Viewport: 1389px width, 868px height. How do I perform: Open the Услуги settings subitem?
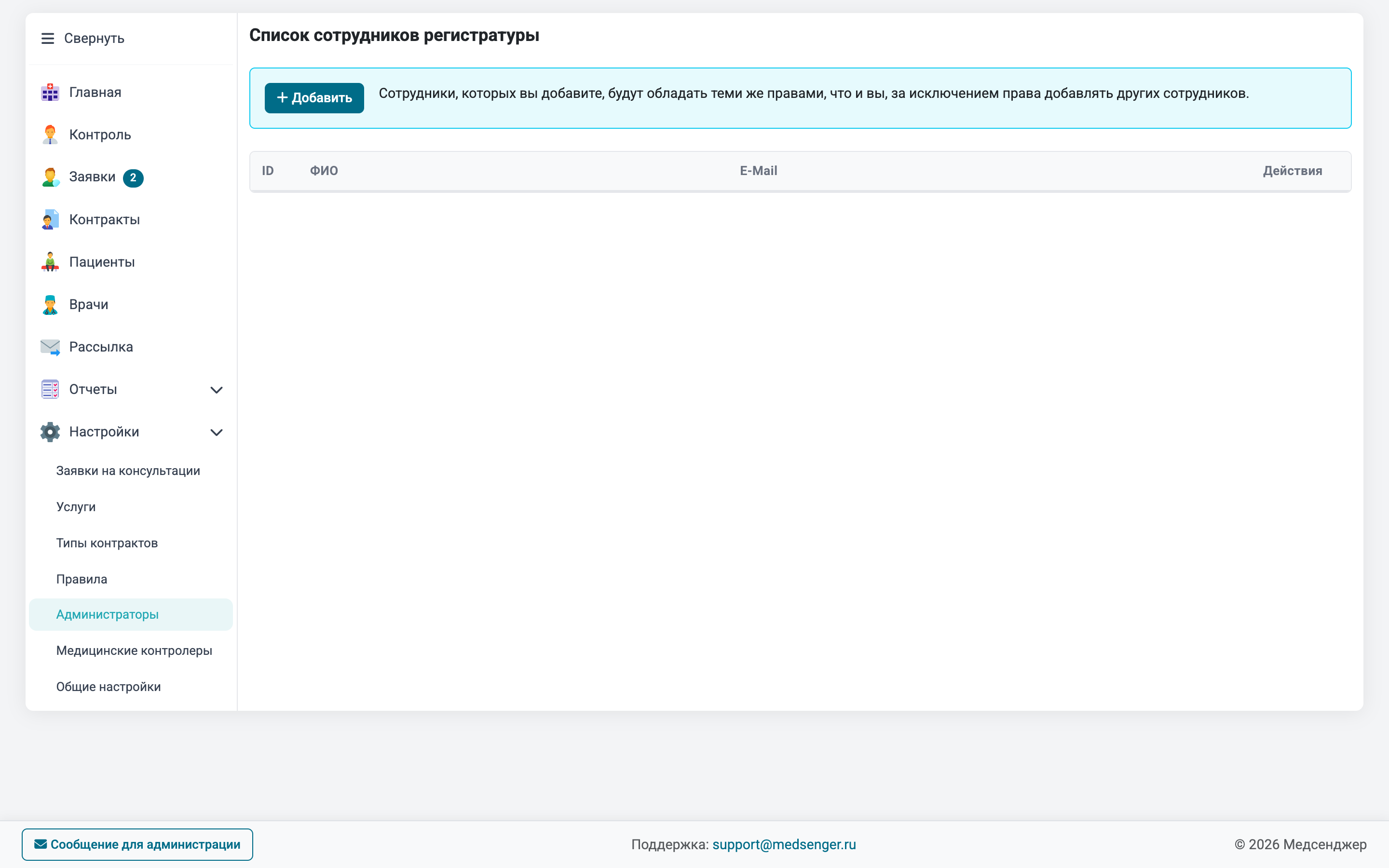click(76, 507)
